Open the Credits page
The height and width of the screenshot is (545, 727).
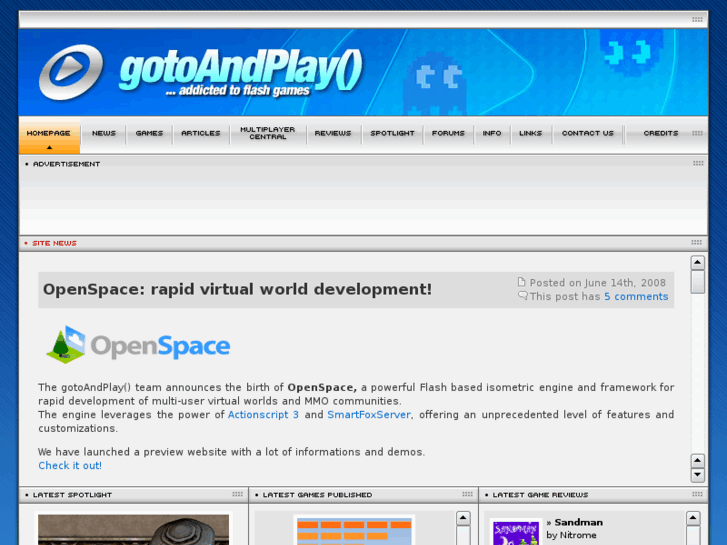661,134
